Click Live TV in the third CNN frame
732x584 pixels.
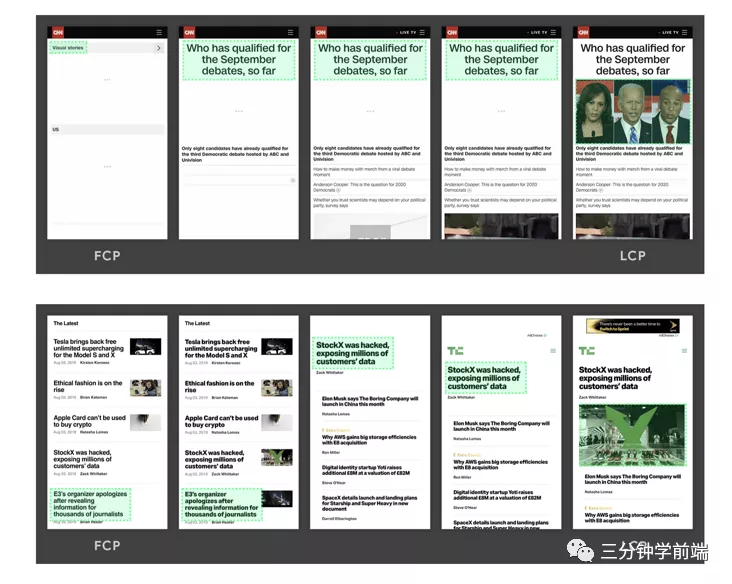[407, 32]
